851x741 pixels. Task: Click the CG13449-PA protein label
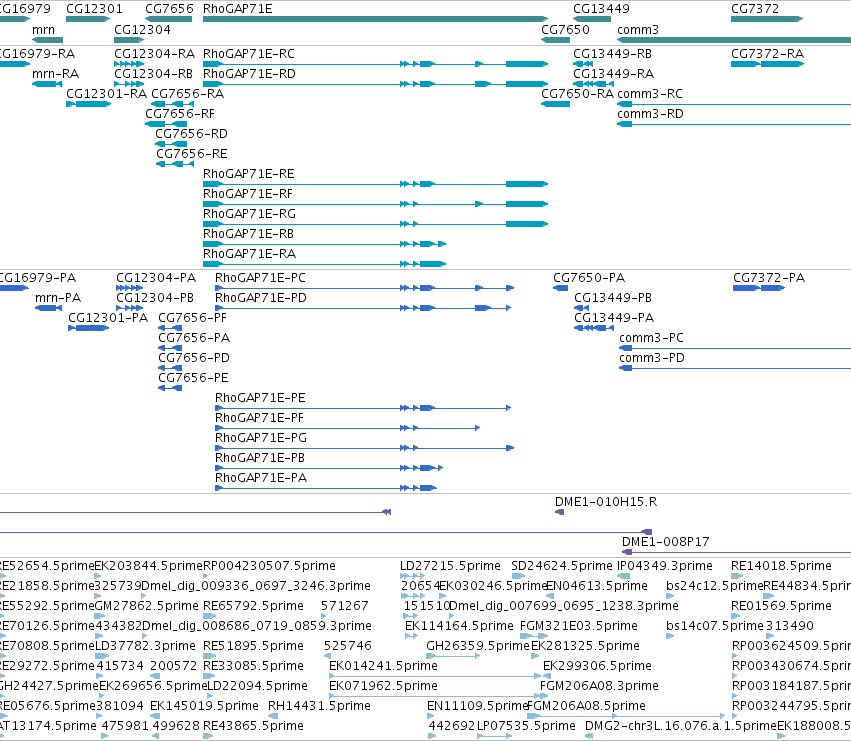614,318
